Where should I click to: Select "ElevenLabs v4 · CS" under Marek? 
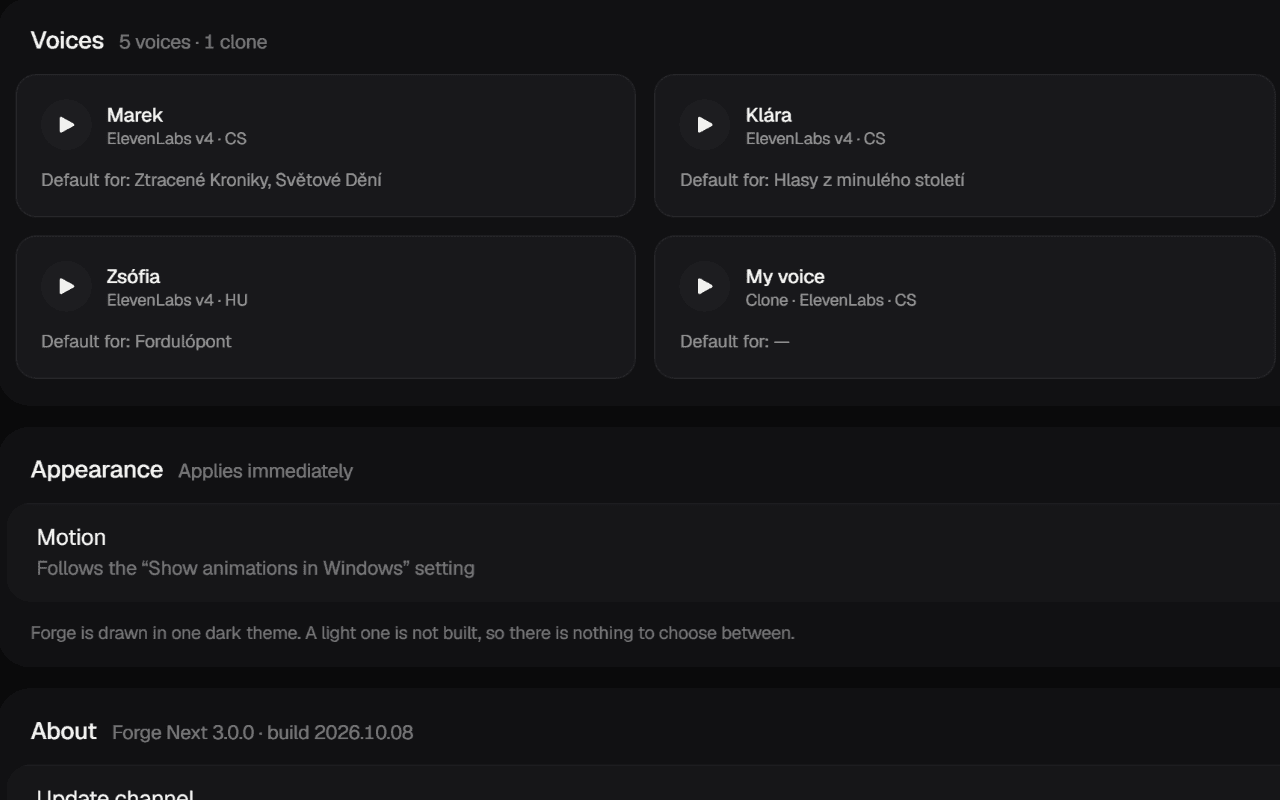pos(177,138)
